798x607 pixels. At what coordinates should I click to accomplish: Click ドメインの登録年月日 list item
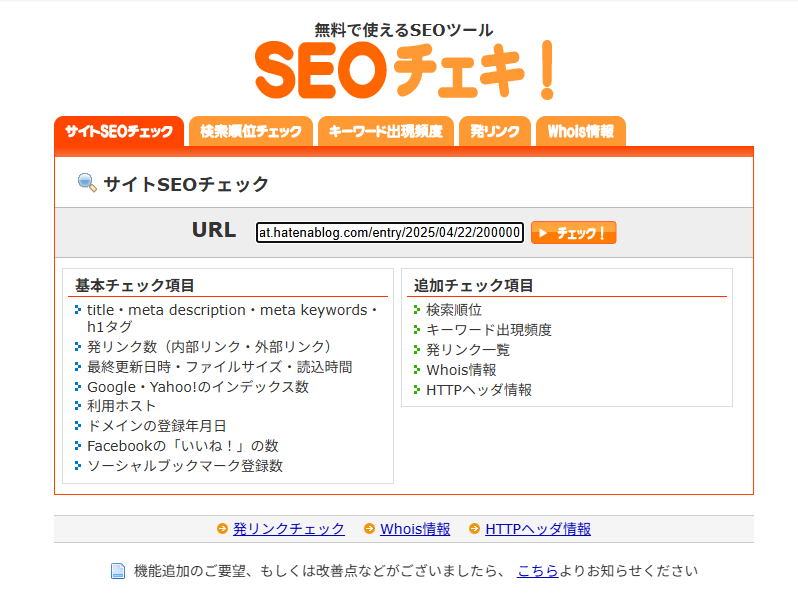(157, 425)
